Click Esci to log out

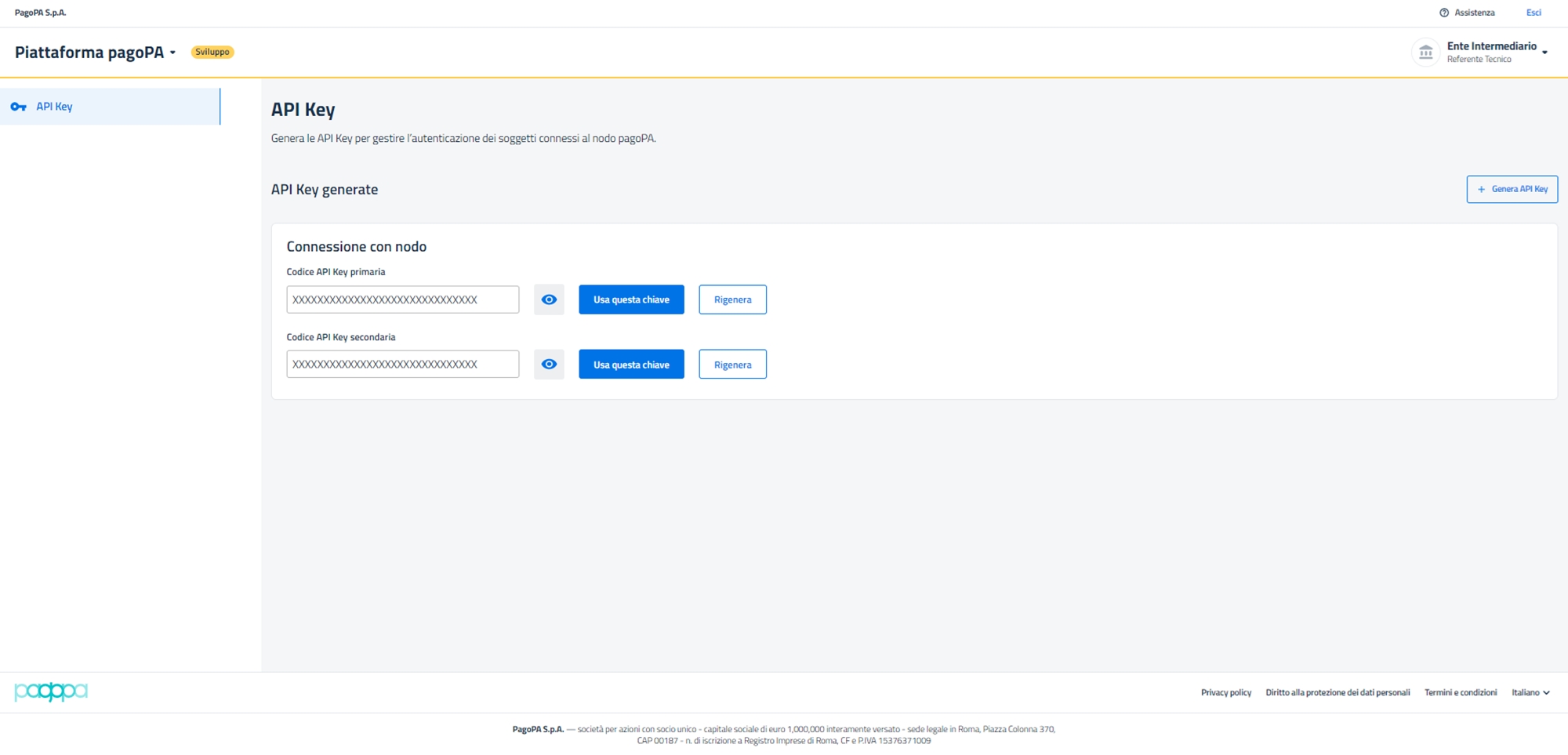click(x=1533, y=13)
